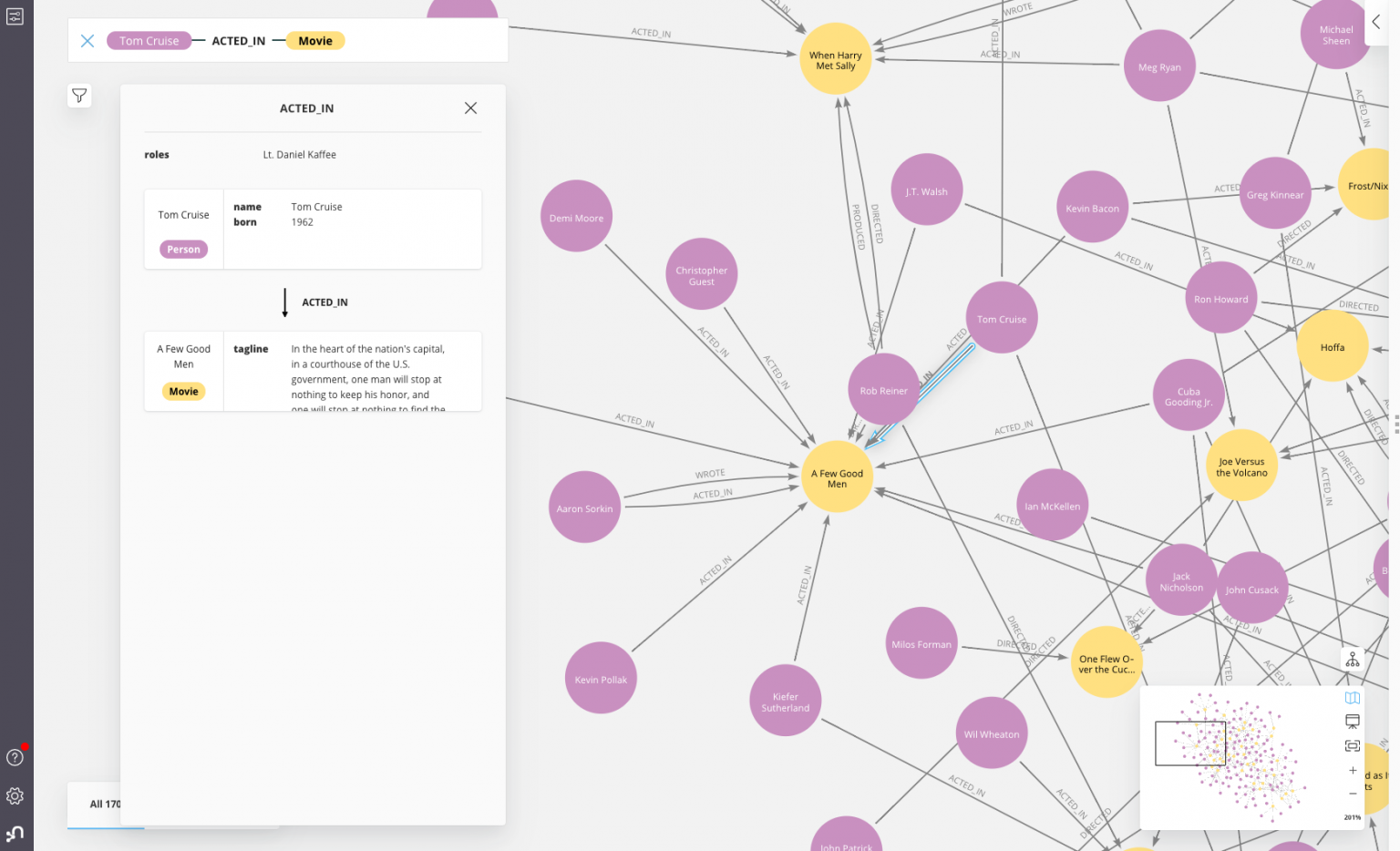Select the Movie pill in the search bar
This screenshot has height=851, width=1400.
pos(314,40)
